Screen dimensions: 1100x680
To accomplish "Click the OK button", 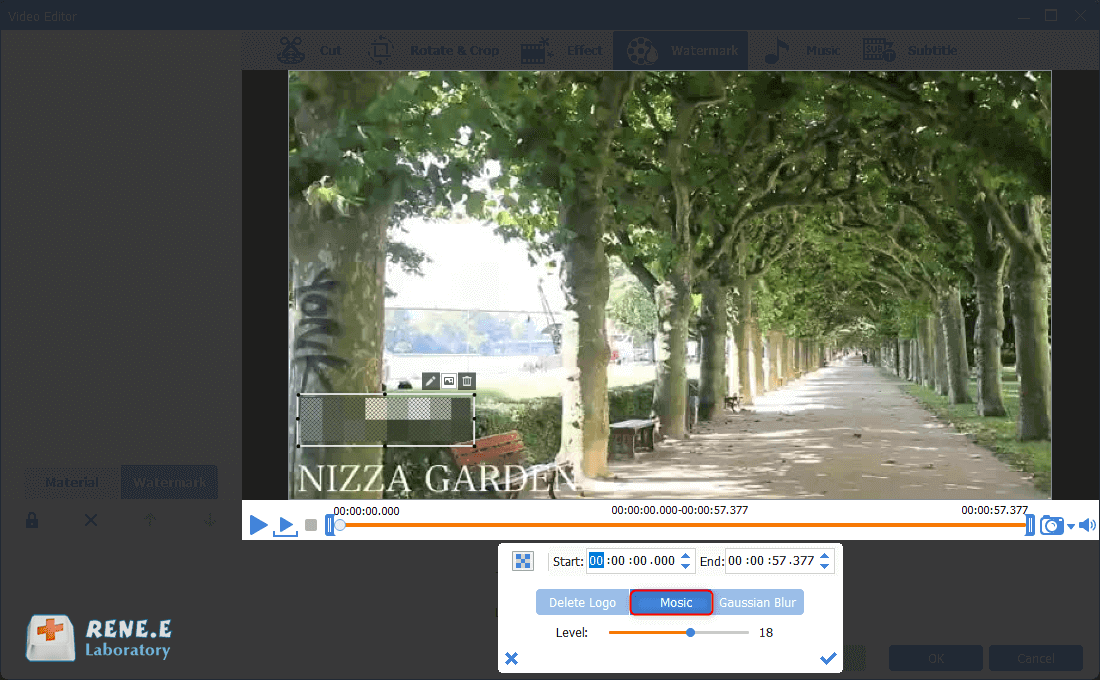I will [x=935, y=658].
